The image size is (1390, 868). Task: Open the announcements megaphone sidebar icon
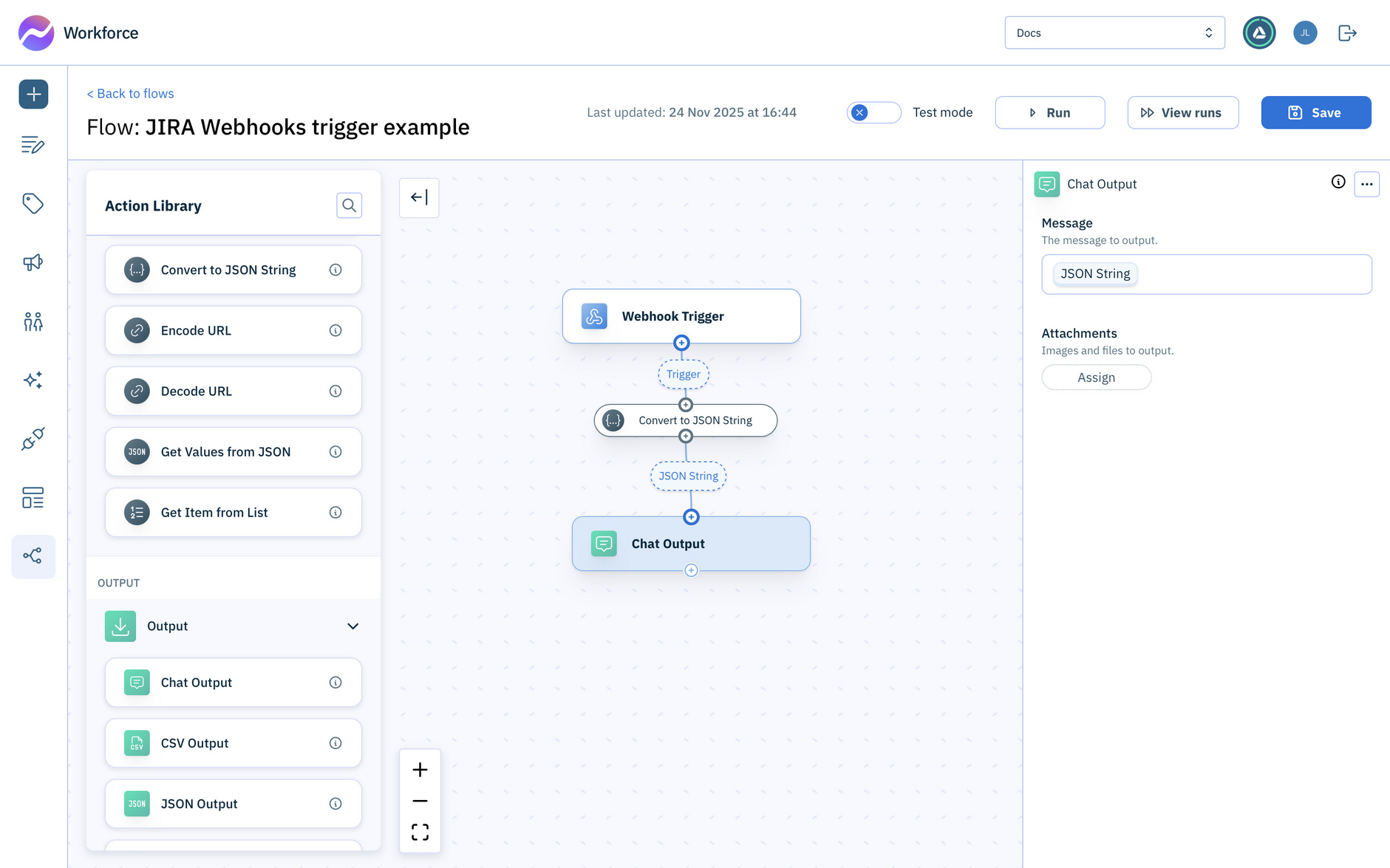coord(33,263)
